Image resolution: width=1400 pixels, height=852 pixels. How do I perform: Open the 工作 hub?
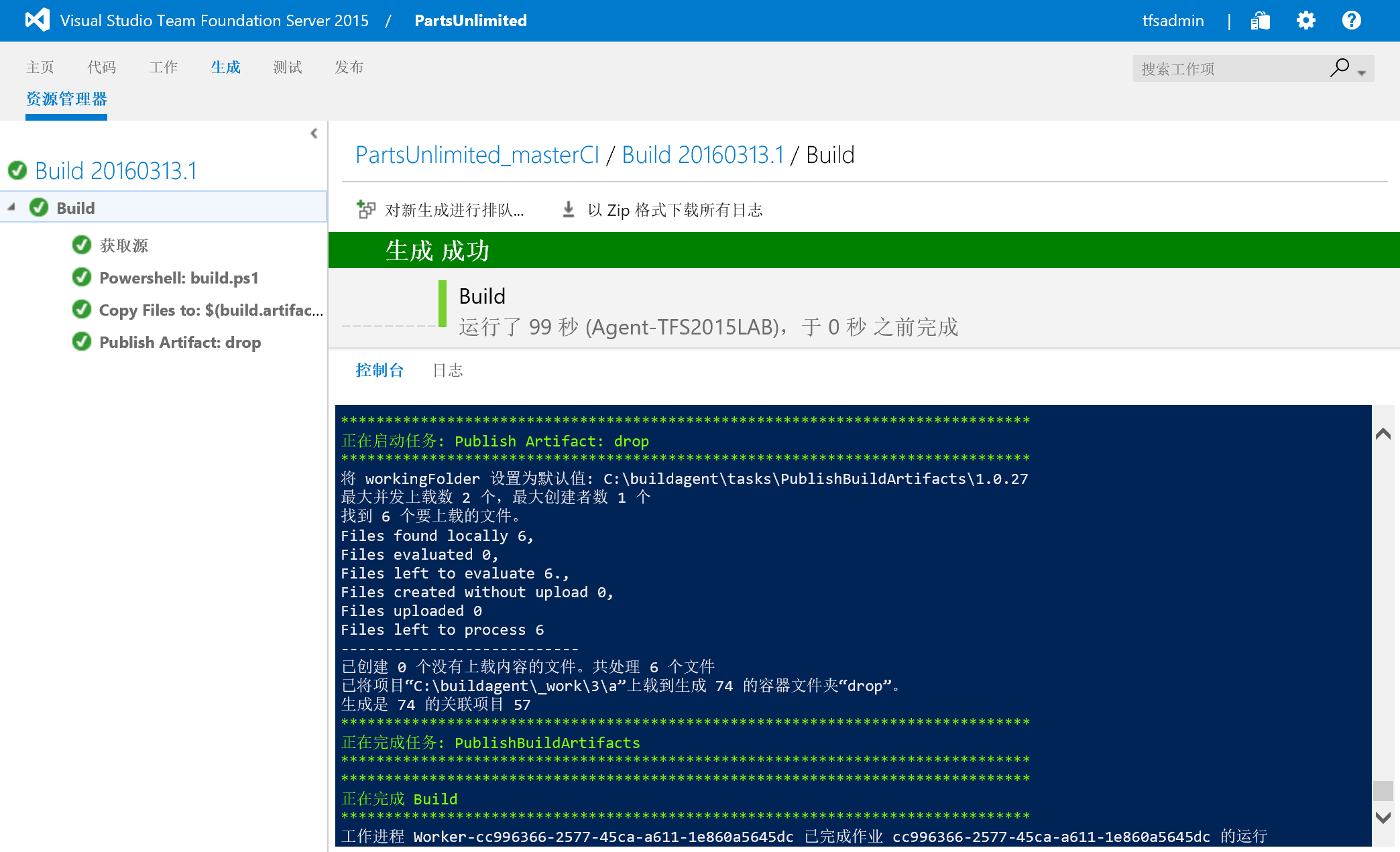[x=164, y=67]
